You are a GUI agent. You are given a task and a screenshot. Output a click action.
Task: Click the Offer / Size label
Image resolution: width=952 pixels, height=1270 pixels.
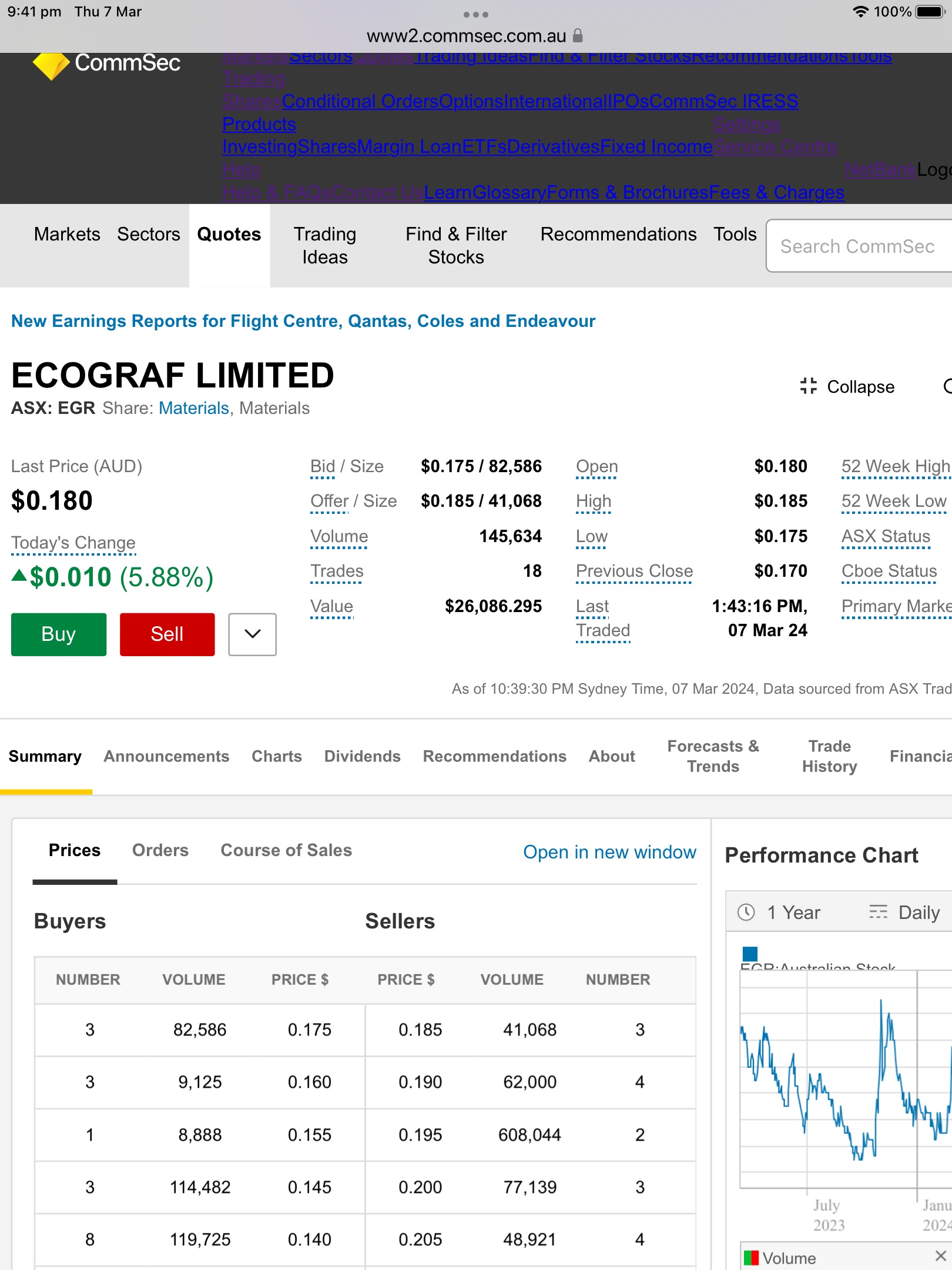[354, 501]
